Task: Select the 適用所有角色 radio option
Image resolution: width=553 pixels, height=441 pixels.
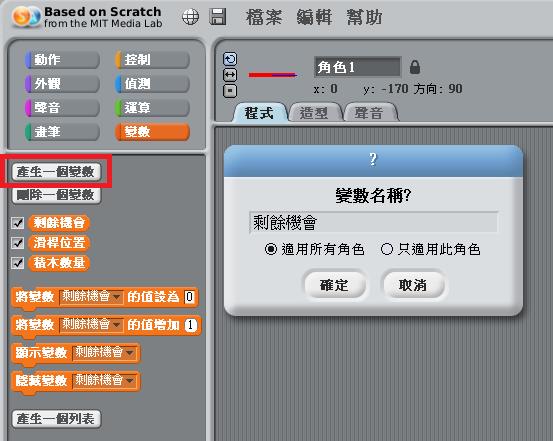Action: coord(315,249)
